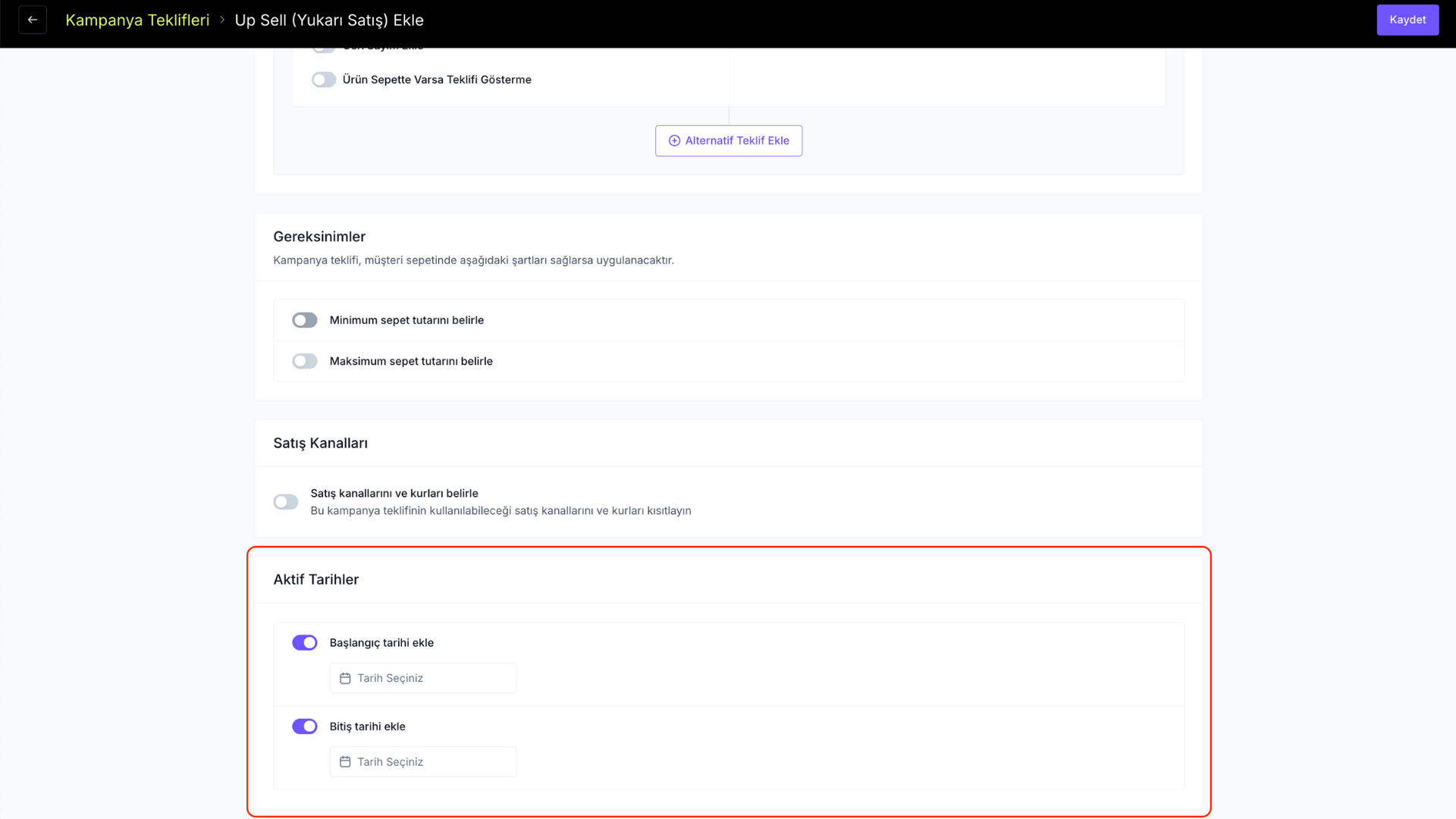Toggle Ürün Sepette Varsa Teklifi Gösterme

click(324, 80)
